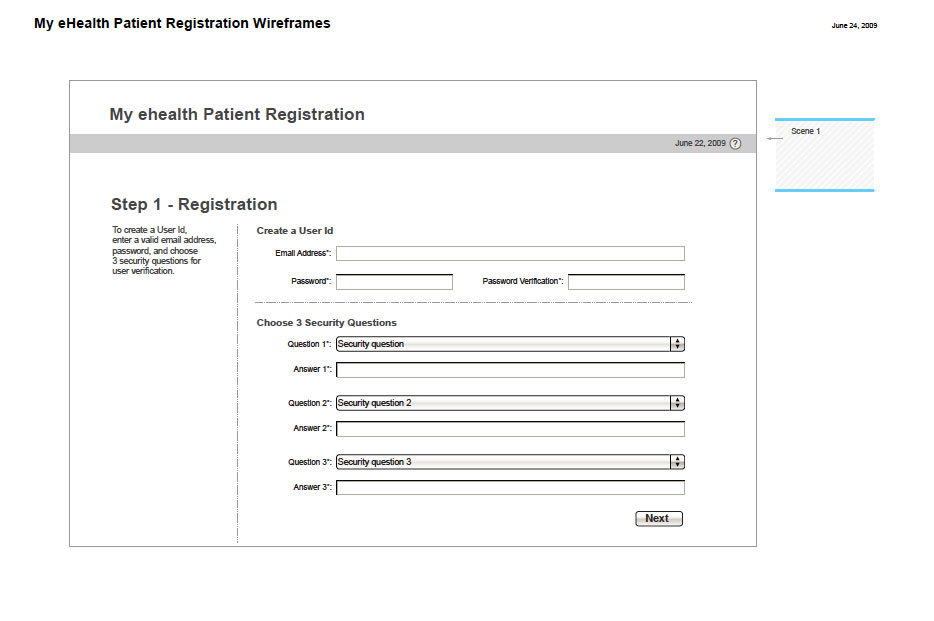Click the Answer 1 text box
Viewport: 934px width, 621px height.
[x=510, y=370]
